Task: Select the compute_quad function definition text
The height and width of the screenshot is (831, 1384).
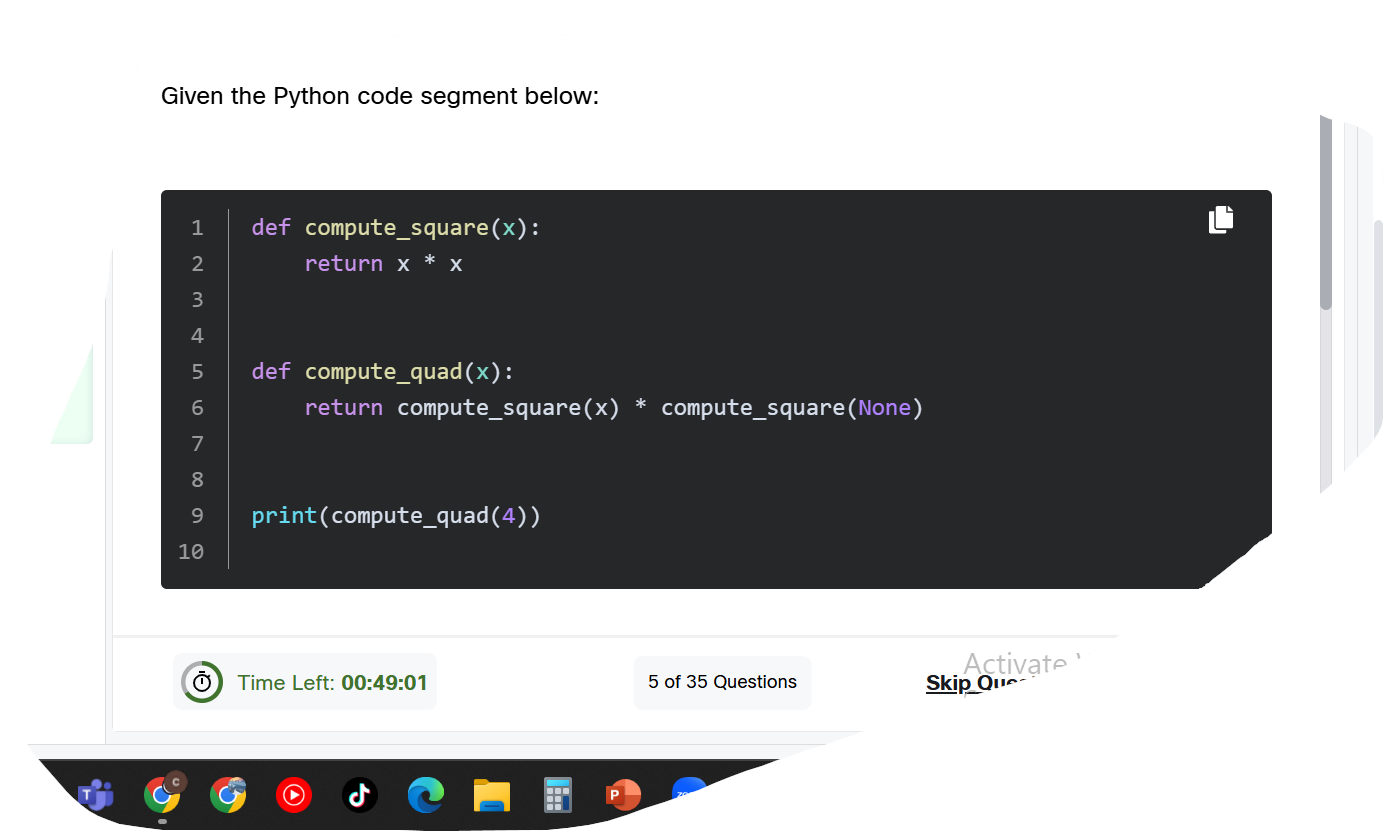Action: point(382,371)
